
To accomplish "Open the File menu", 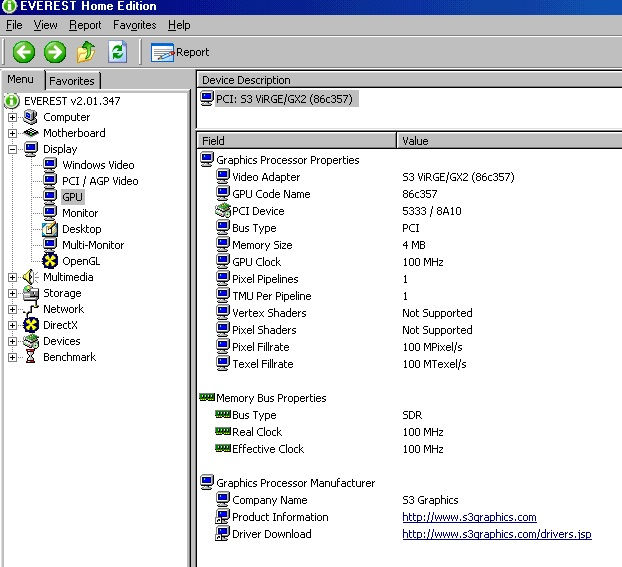I will click(14, 25).
